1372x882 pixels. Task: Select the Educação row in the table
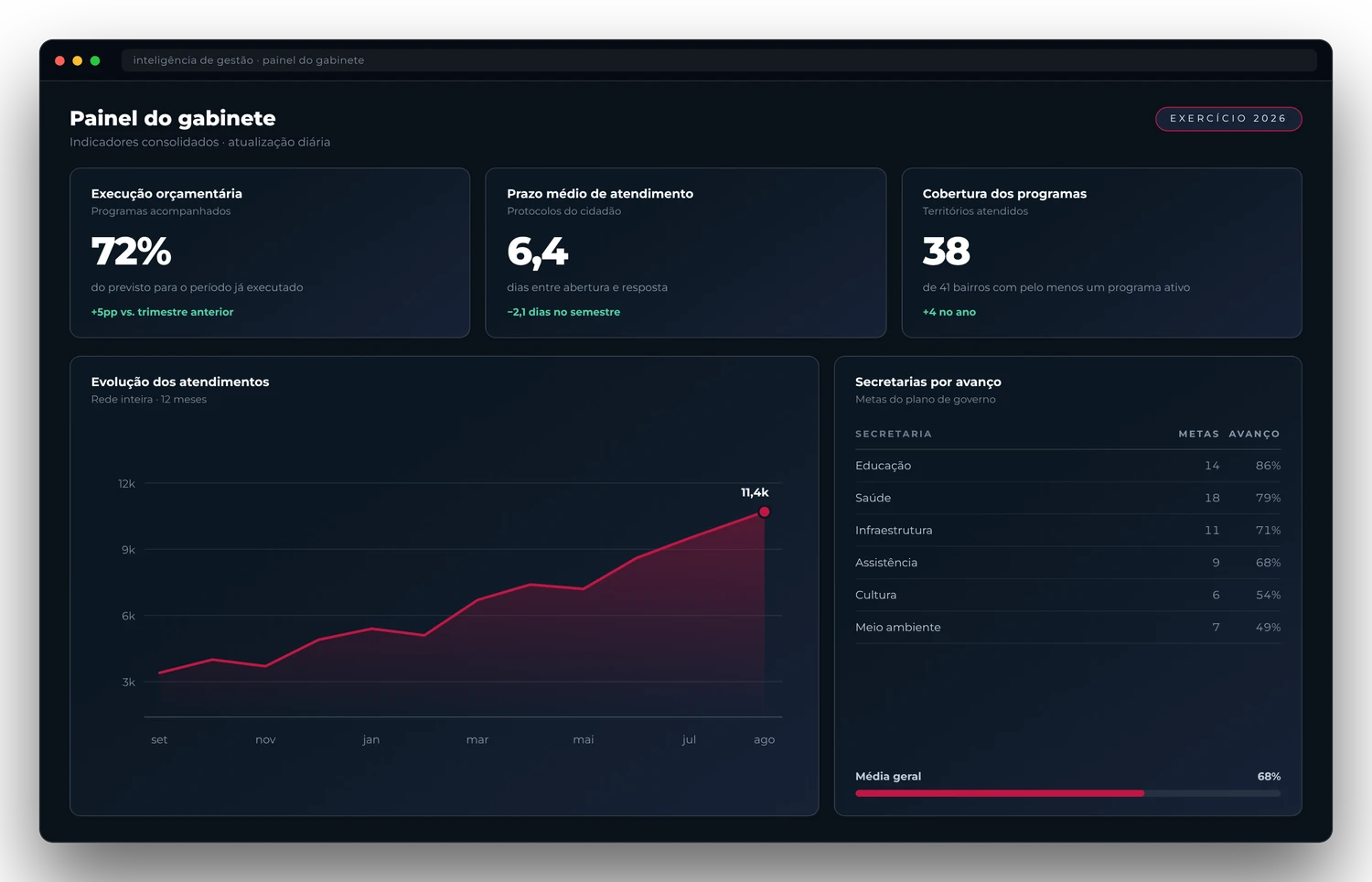[x=1067, y=466]
